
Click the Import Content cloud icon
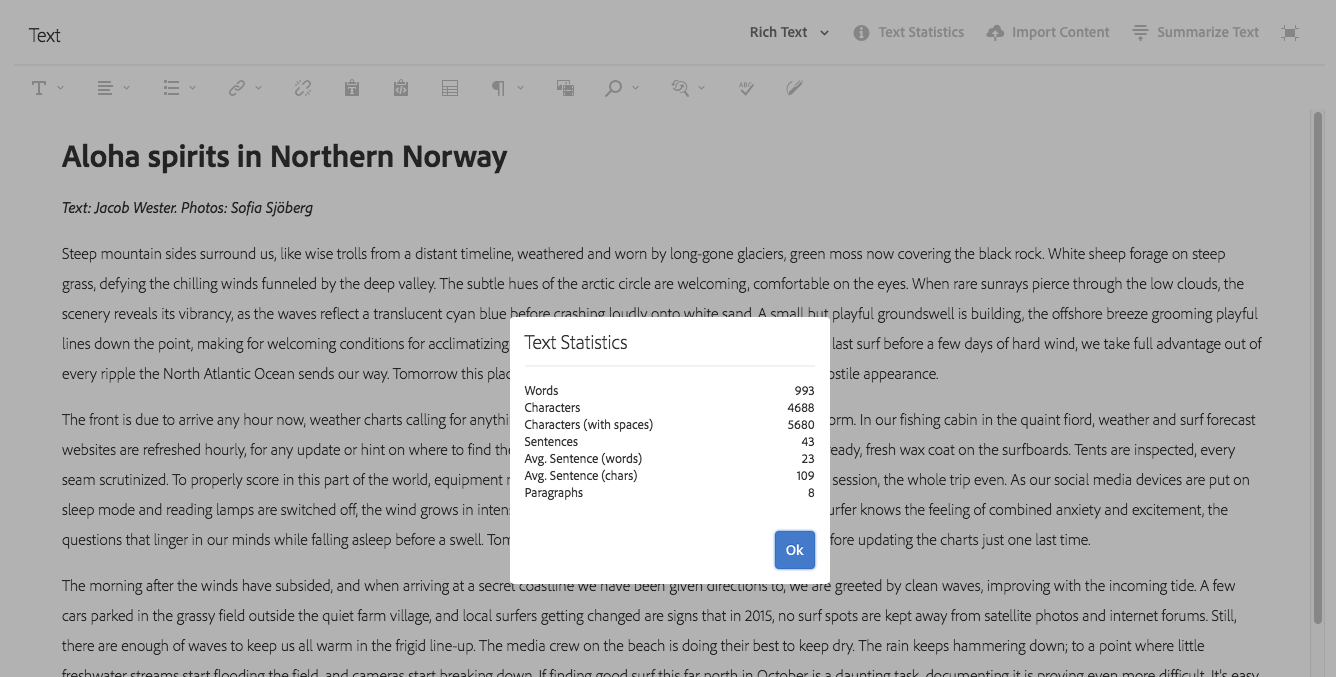(x=995, y=33)
